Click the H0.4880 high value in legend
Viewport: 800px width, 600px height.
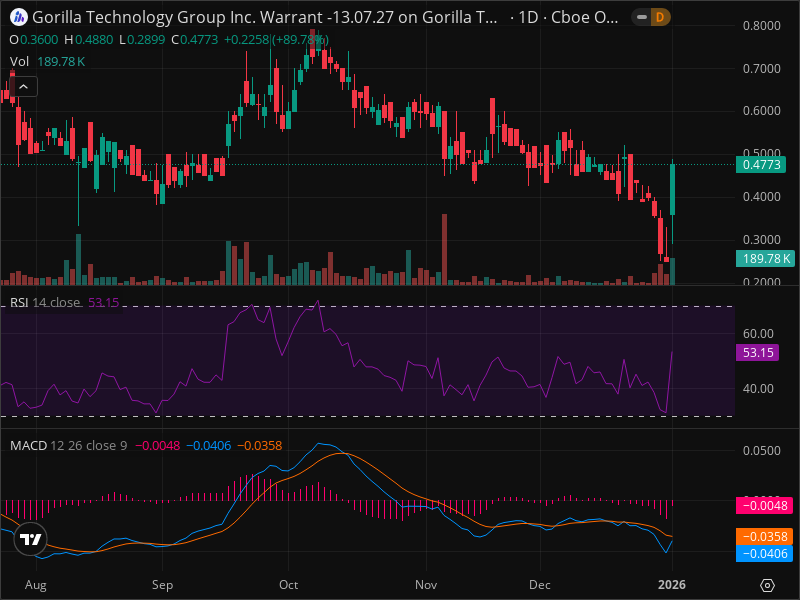tap(89, 40)
